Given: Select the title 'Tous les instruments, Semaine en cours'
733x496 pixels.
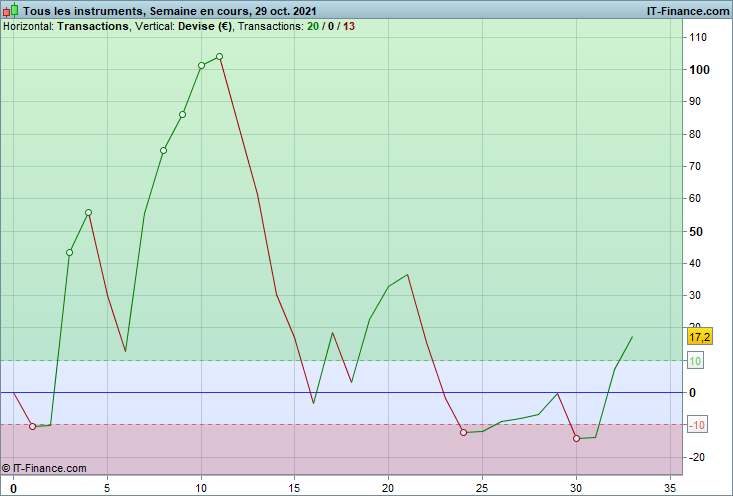Looking at the screenshot, I should point(136,11).
